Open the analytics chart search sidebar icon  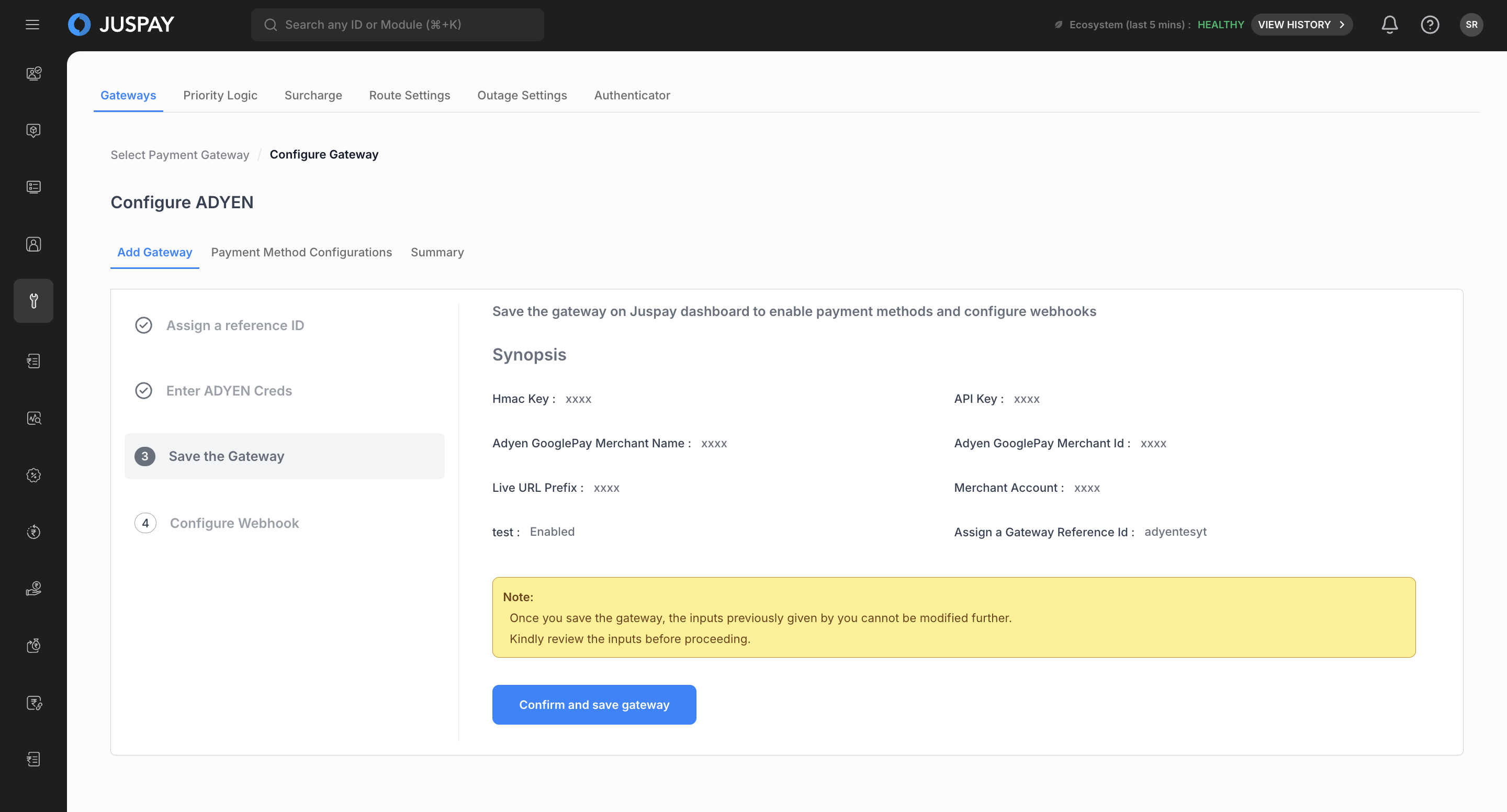[x=33, y=418]
